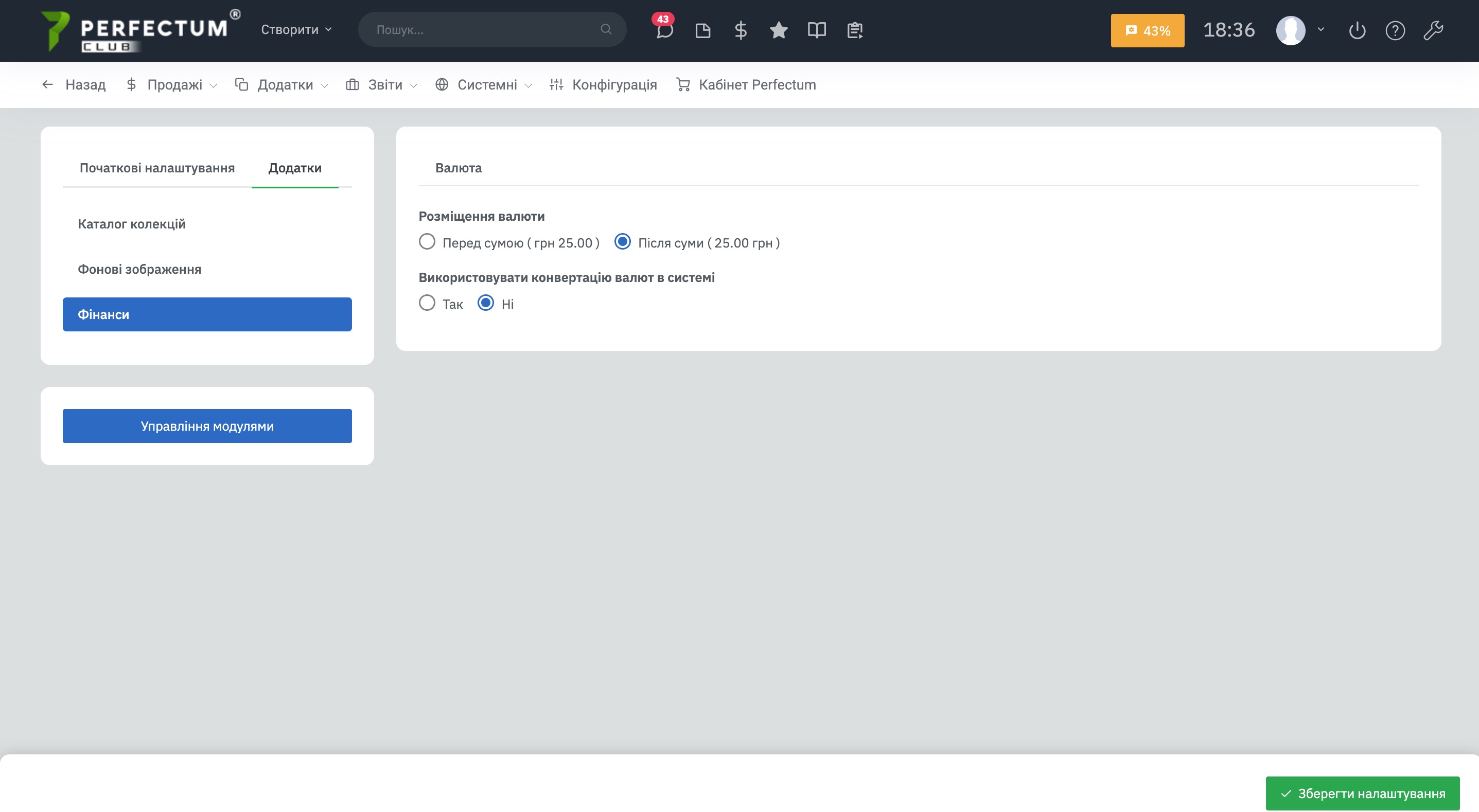Enable currency conversion with 'Так' radio
This screenshot has height=812, width=1479.
tap(427, 303)
